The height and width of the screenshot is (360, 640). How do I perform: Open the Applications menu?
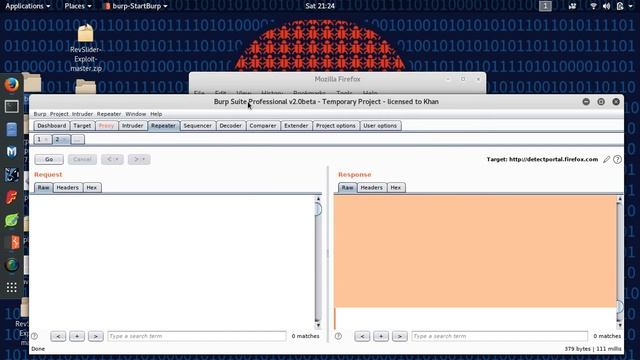[x=27, y=6]
